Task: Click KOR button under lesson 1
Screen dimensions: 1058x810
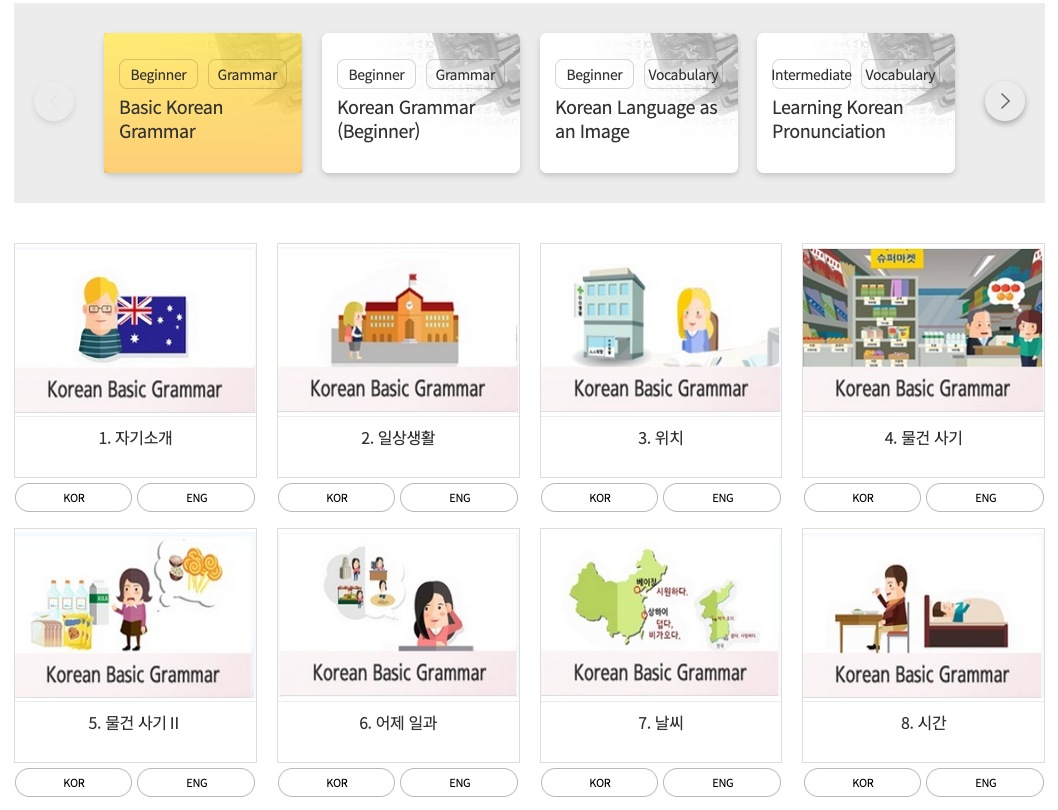Action: (x=74, y=498)
